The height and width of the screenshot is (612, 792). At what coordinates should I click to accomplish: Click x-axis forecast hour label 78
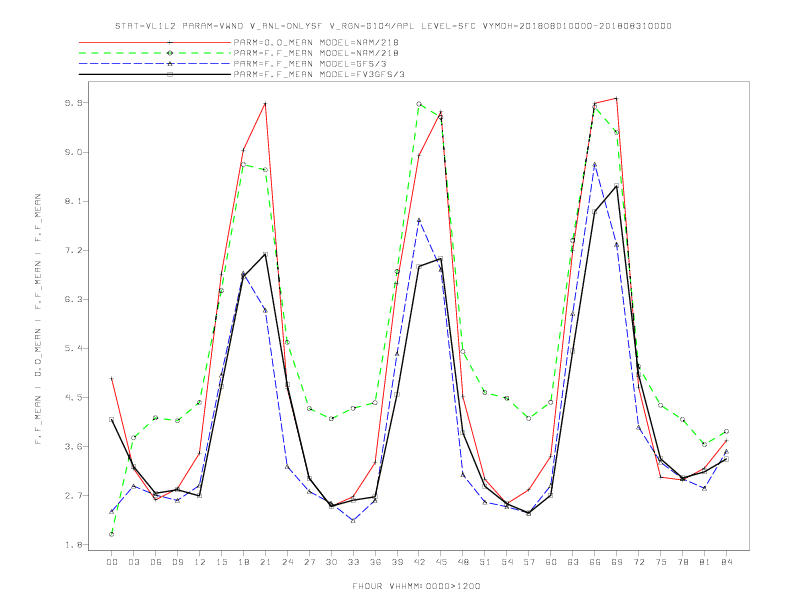pyautogui.click(x=682, y=562)
